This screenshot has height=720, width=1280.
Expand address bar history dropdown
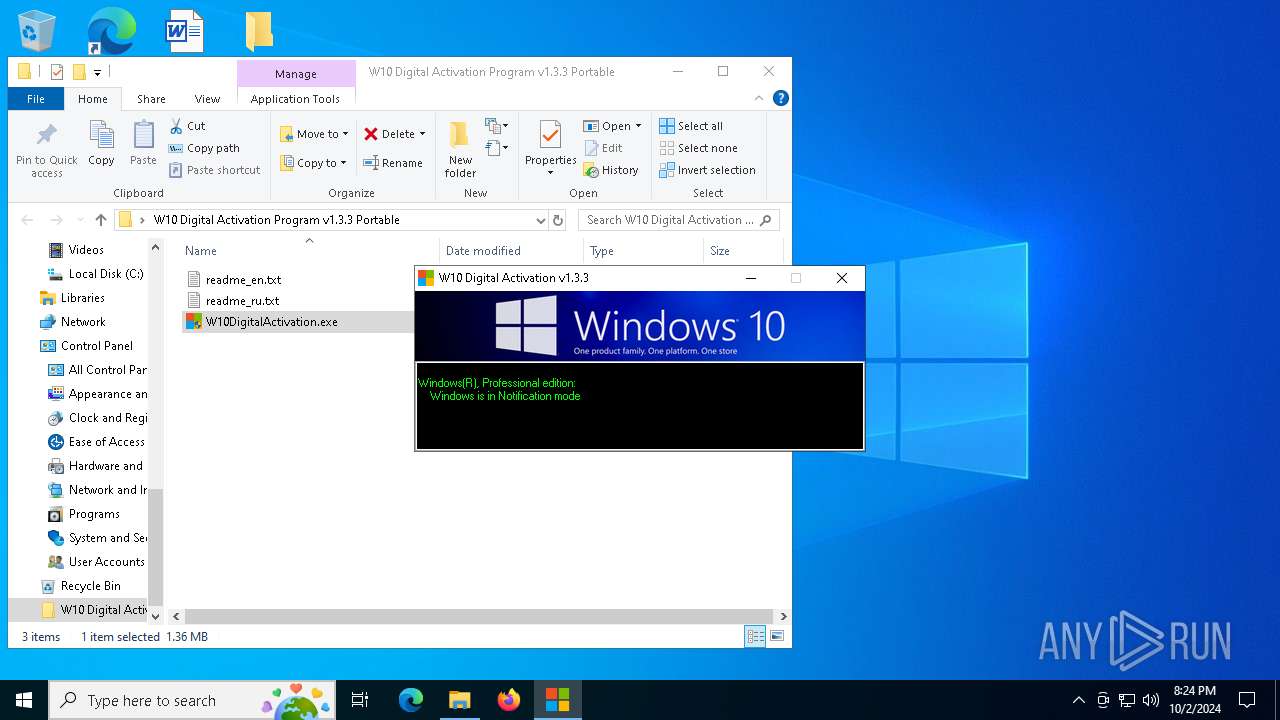[540, 220]
